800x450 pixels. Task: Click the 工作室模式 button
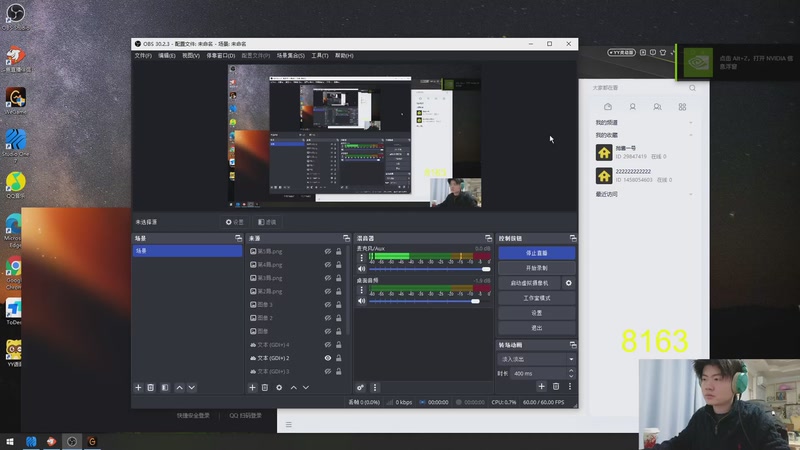click(537, 298)
